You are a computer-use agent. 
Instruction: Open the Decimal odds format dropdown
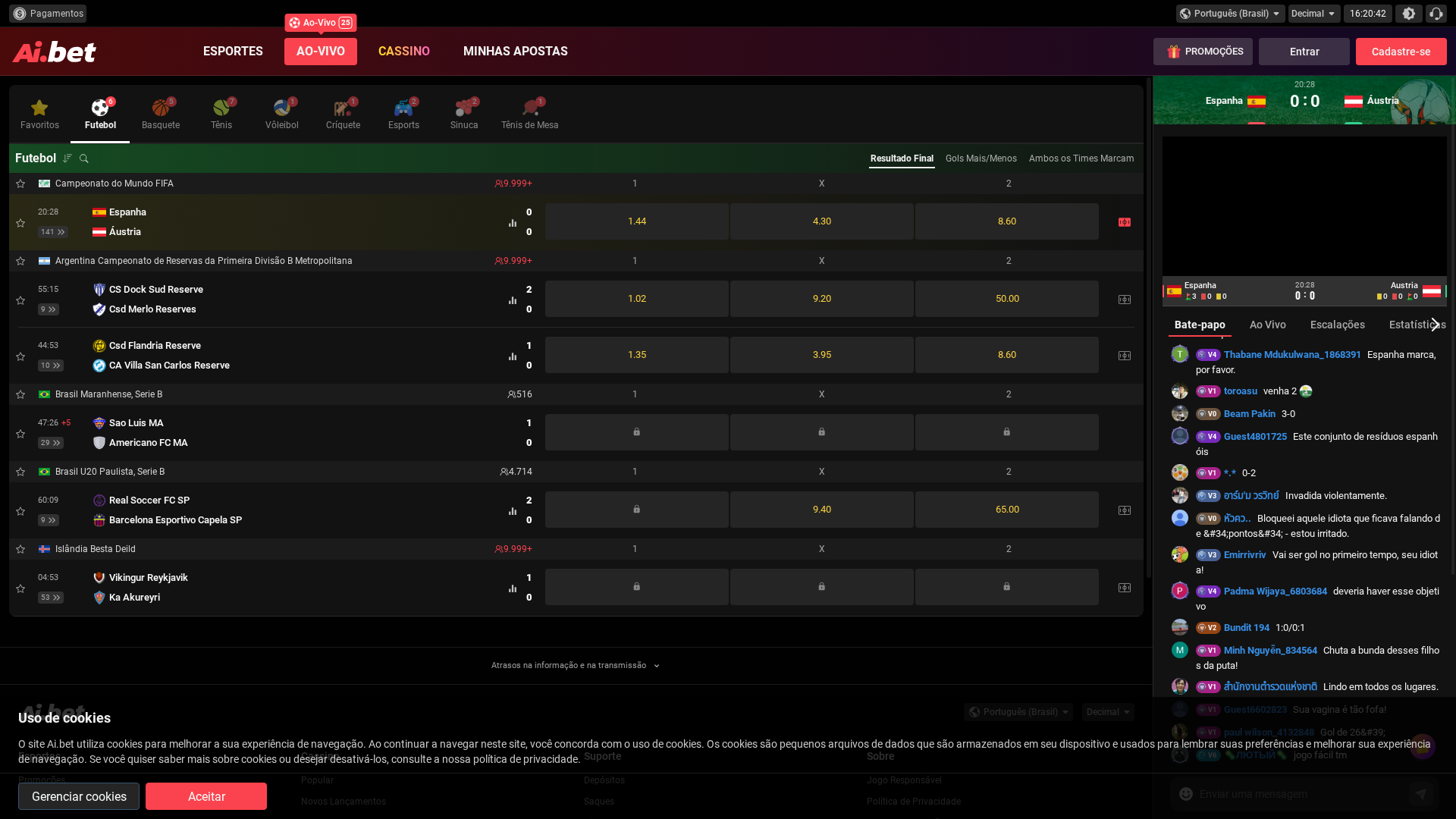click(x=1314, y=14)
